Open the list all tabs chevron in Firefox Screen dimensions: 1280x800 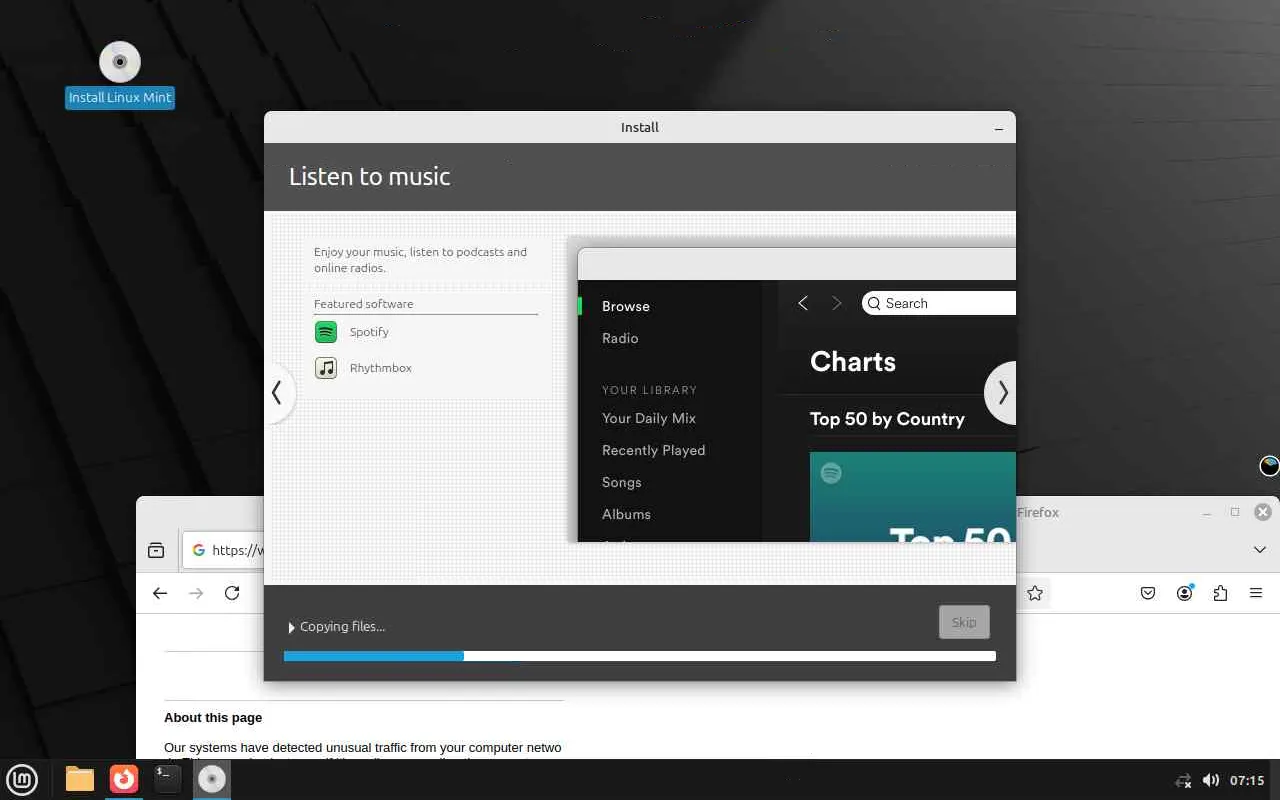coord(1259,550)
